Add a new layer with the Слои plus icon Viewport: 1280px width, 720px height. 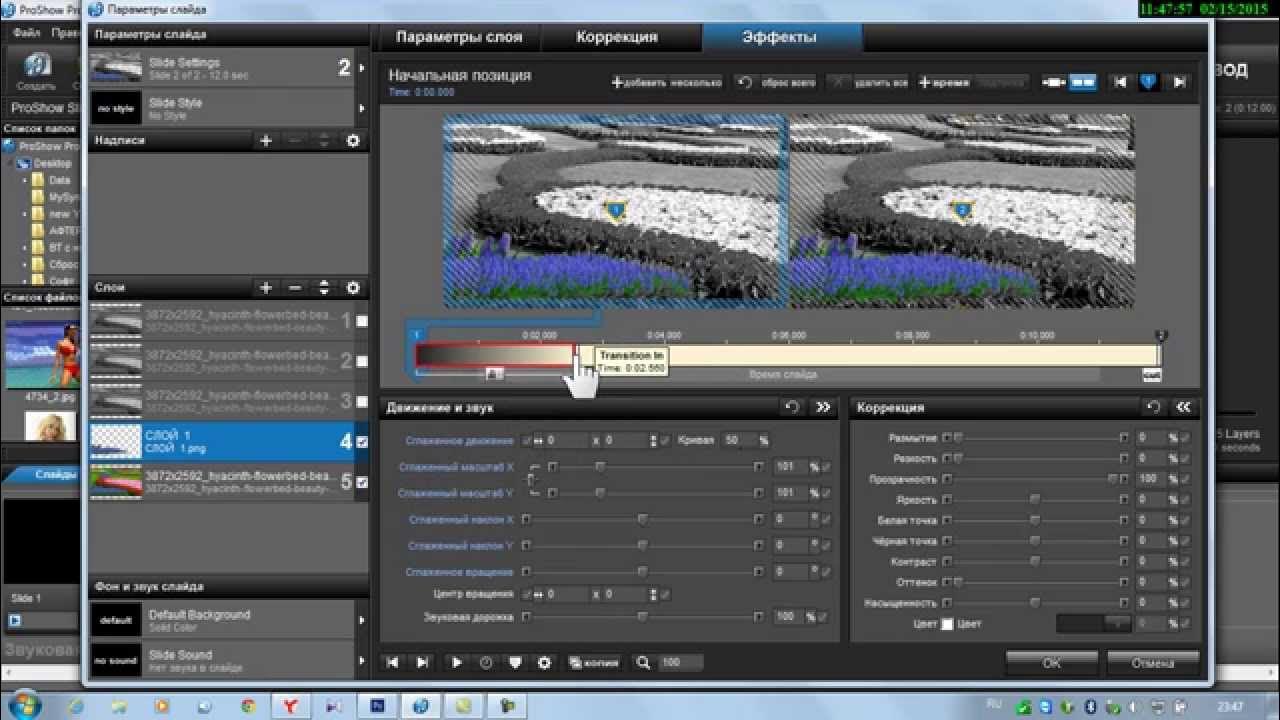click(x=266, y=288)
